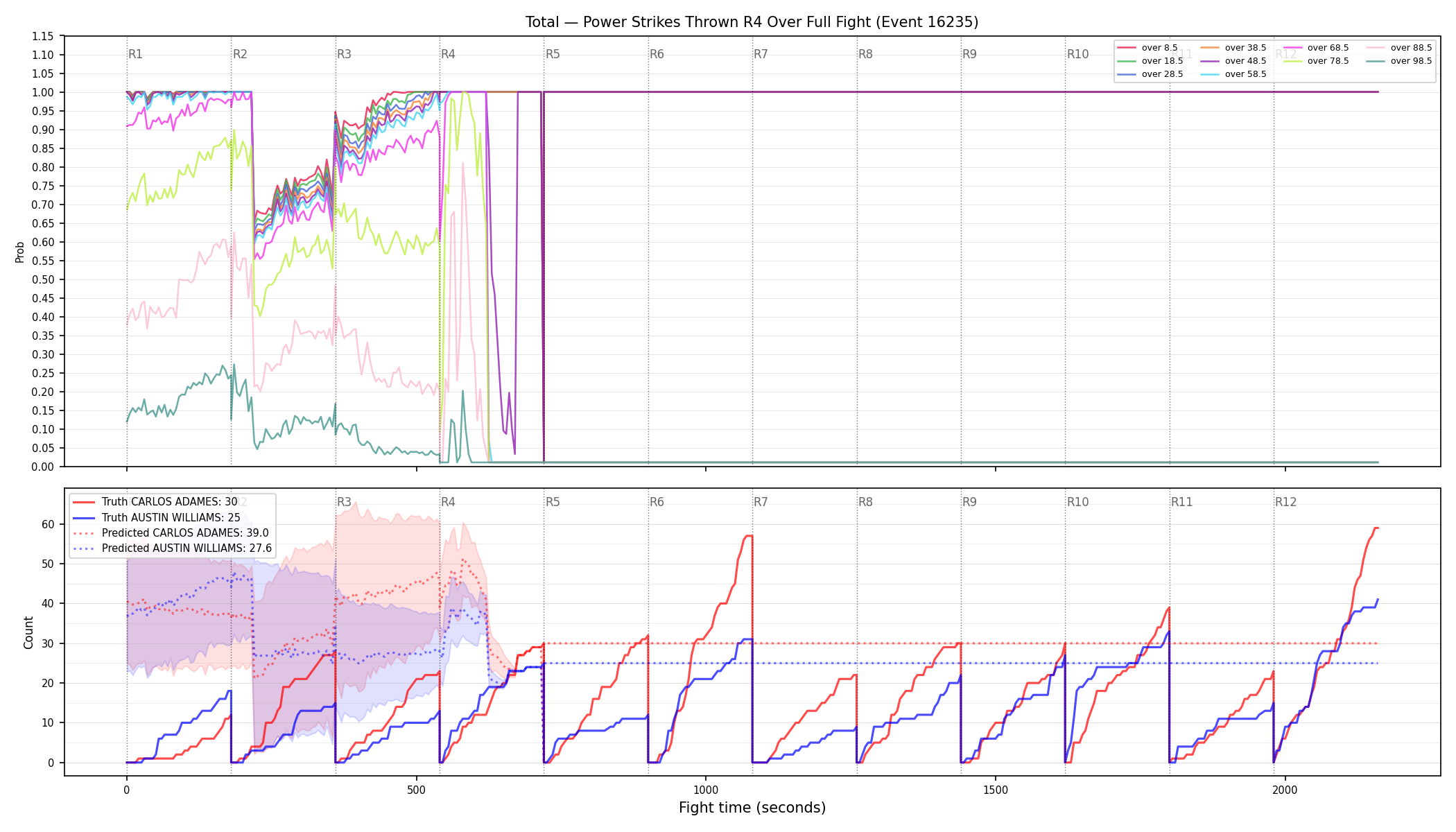The image size is (1456, 832).
Task: Click the R5 round marker in top chart
Action: point(553,54)
